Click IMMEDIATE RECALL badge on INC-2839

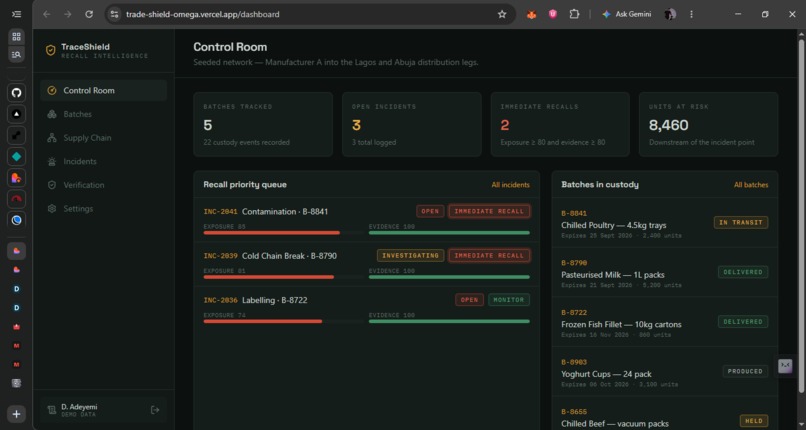tap(489, 255)
